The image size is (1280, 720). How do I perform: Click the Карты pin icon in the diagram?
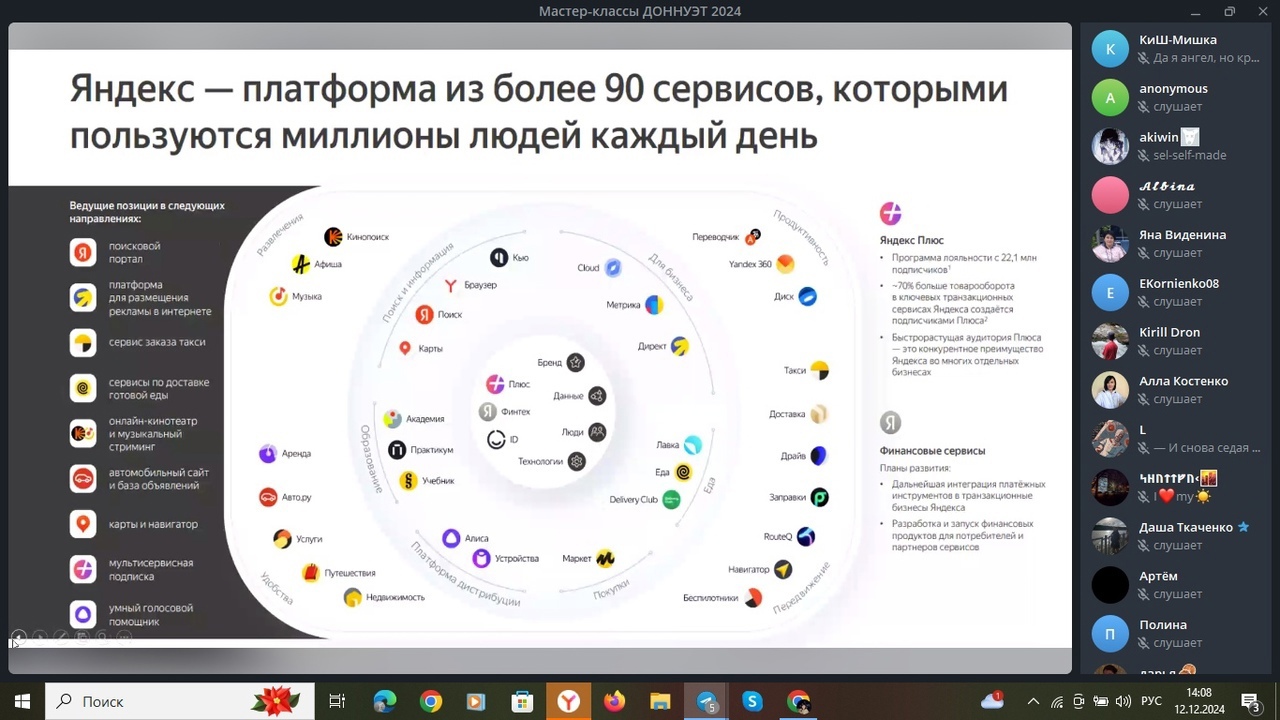pos(405,348)
